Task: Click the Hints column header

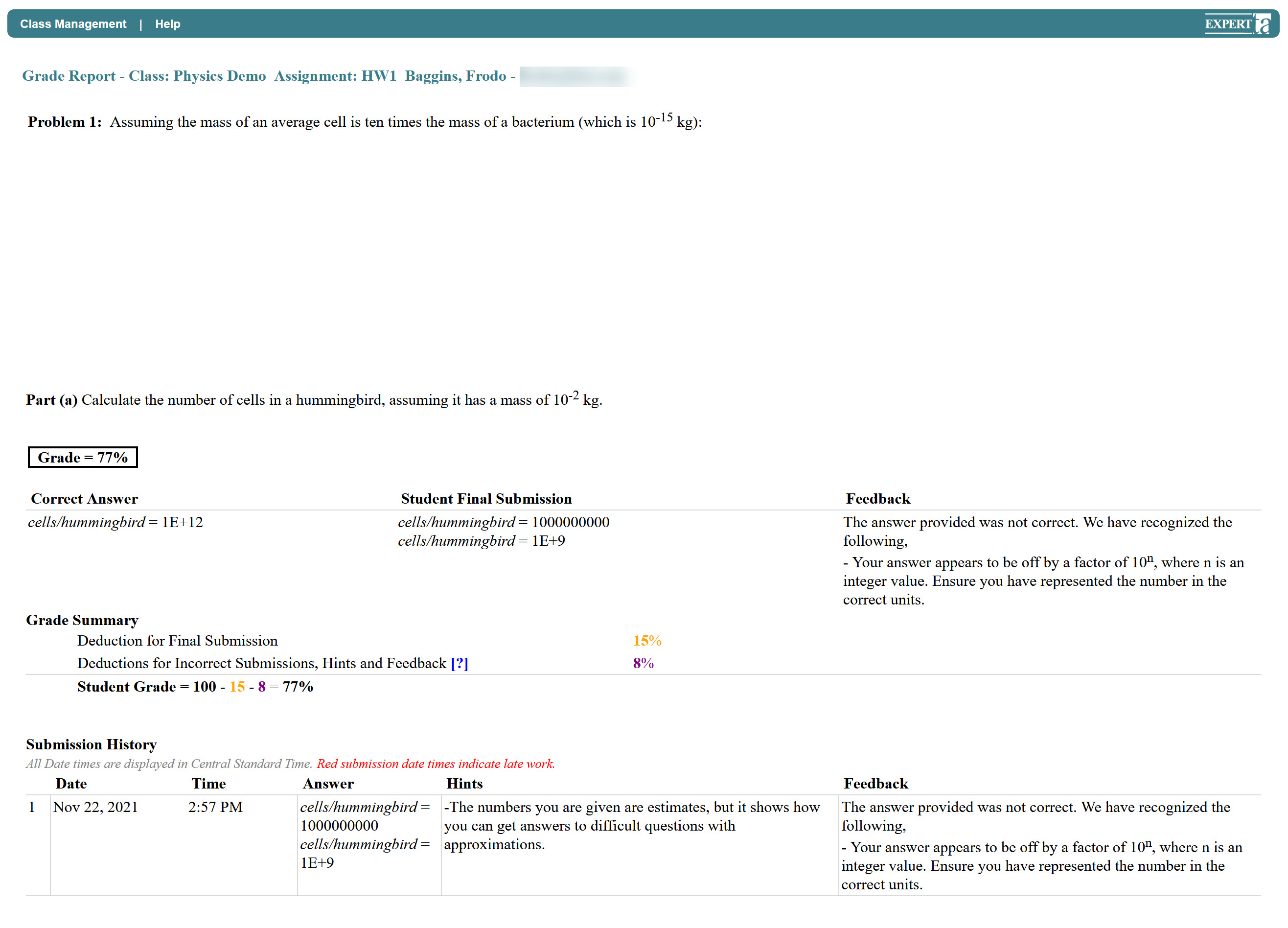Action: click(464, 784)
